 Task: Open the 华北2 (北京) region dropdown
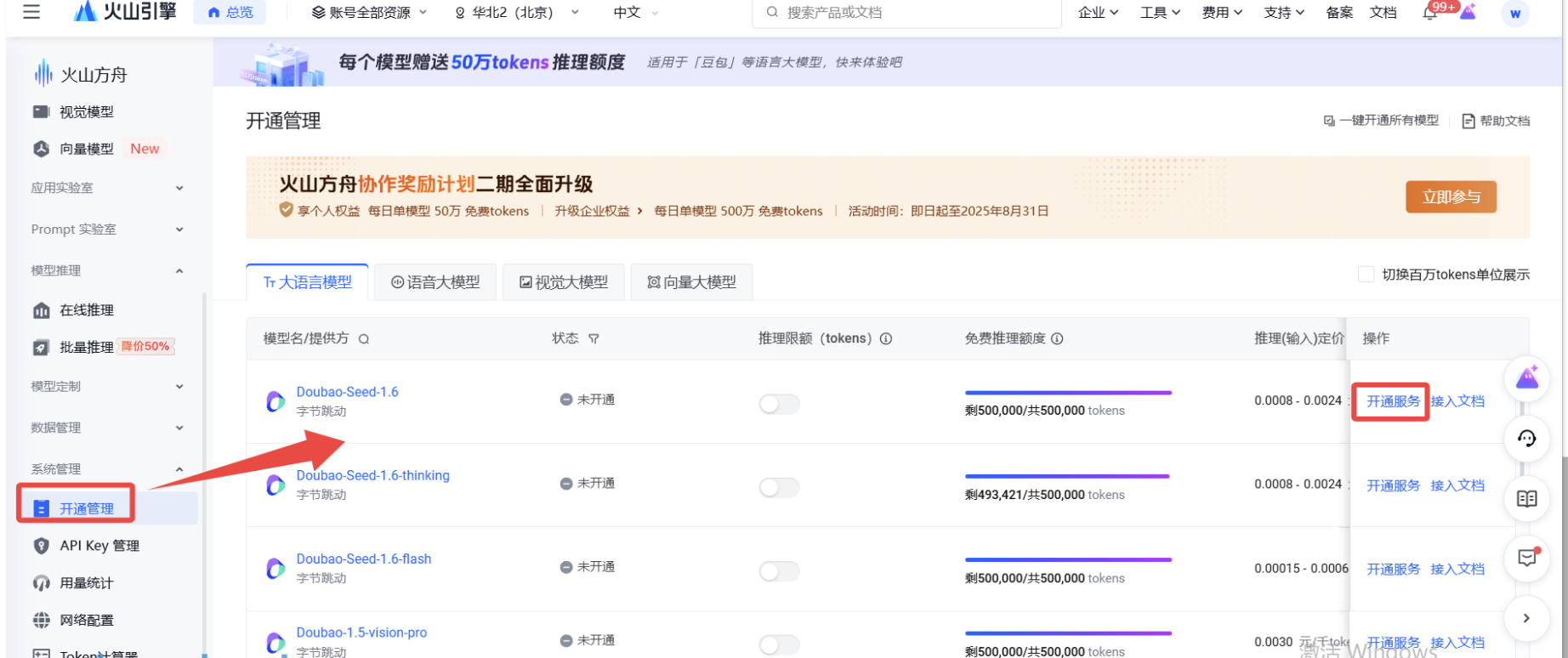pos(516,13)
